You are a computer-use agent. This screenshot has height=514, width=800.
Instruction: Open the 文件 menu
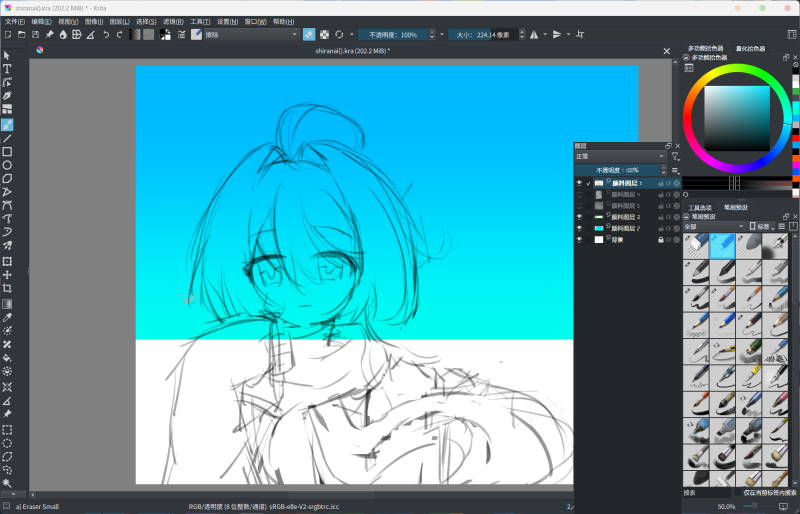click(x=15, y=21)
